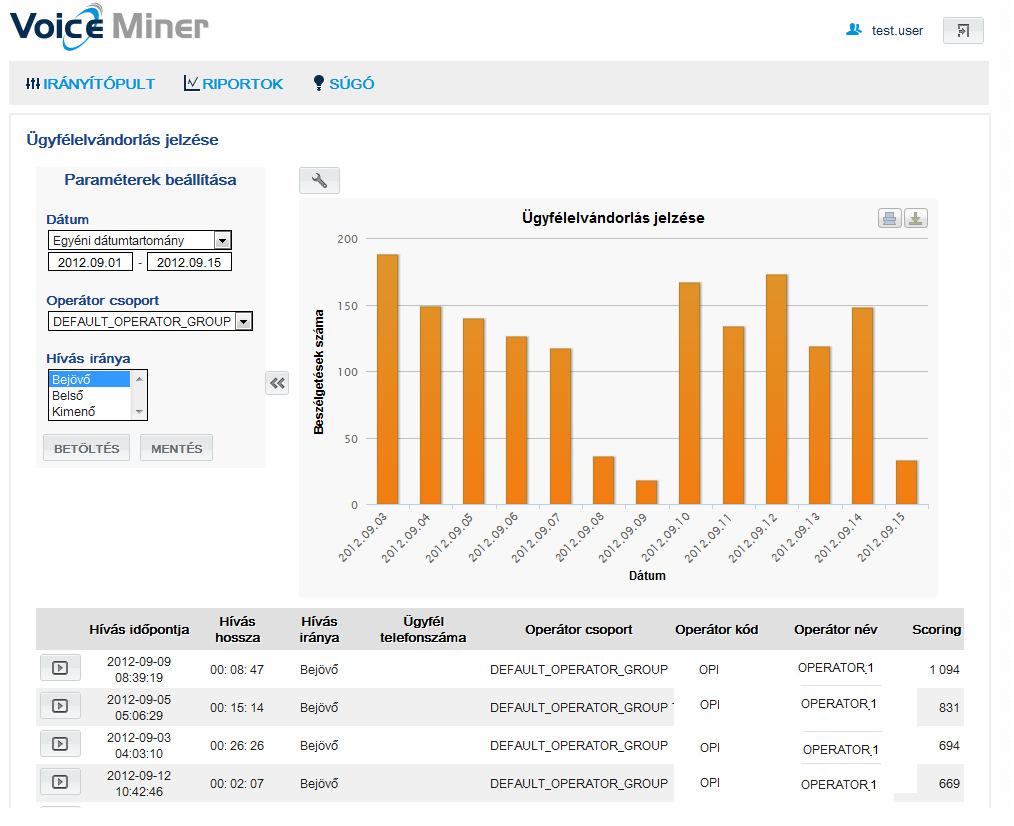Play the call from 2012-09-12 10:42:46
This screenshot has height=826, width=1014.
60,781
